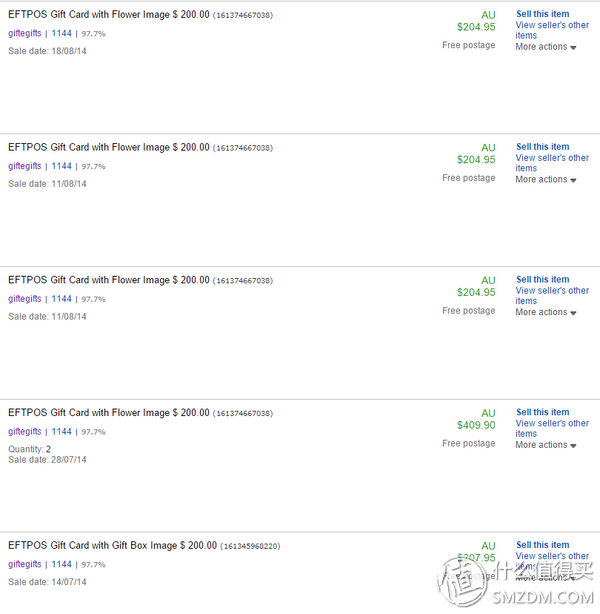Expand More actions for 18/08/14 sale

545,47
